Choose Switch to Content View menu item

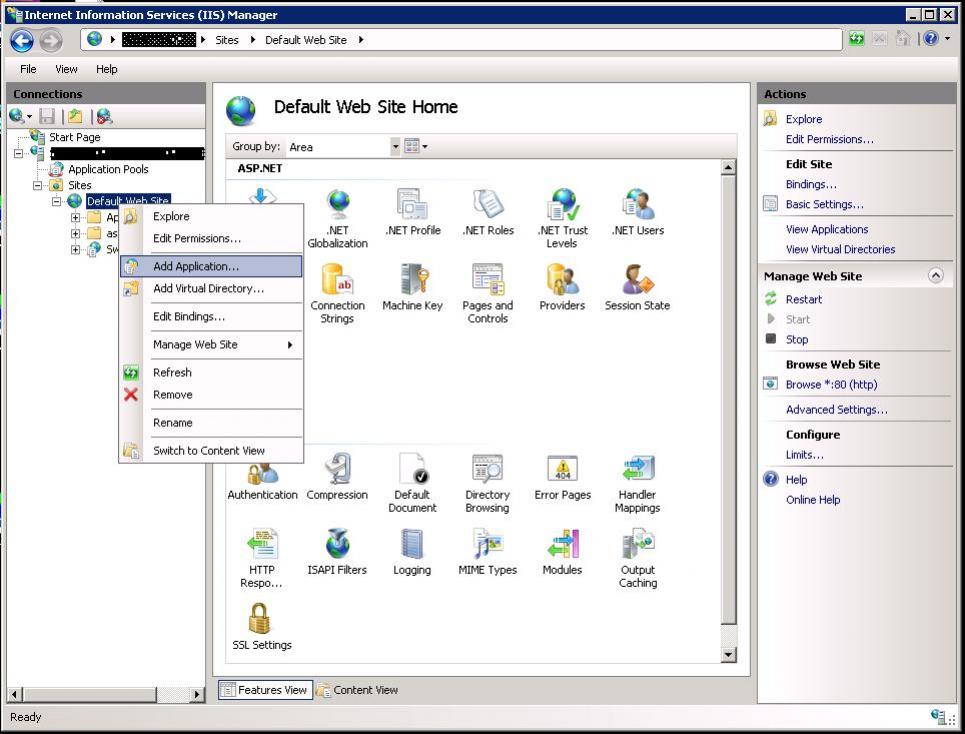pos(211,451)
